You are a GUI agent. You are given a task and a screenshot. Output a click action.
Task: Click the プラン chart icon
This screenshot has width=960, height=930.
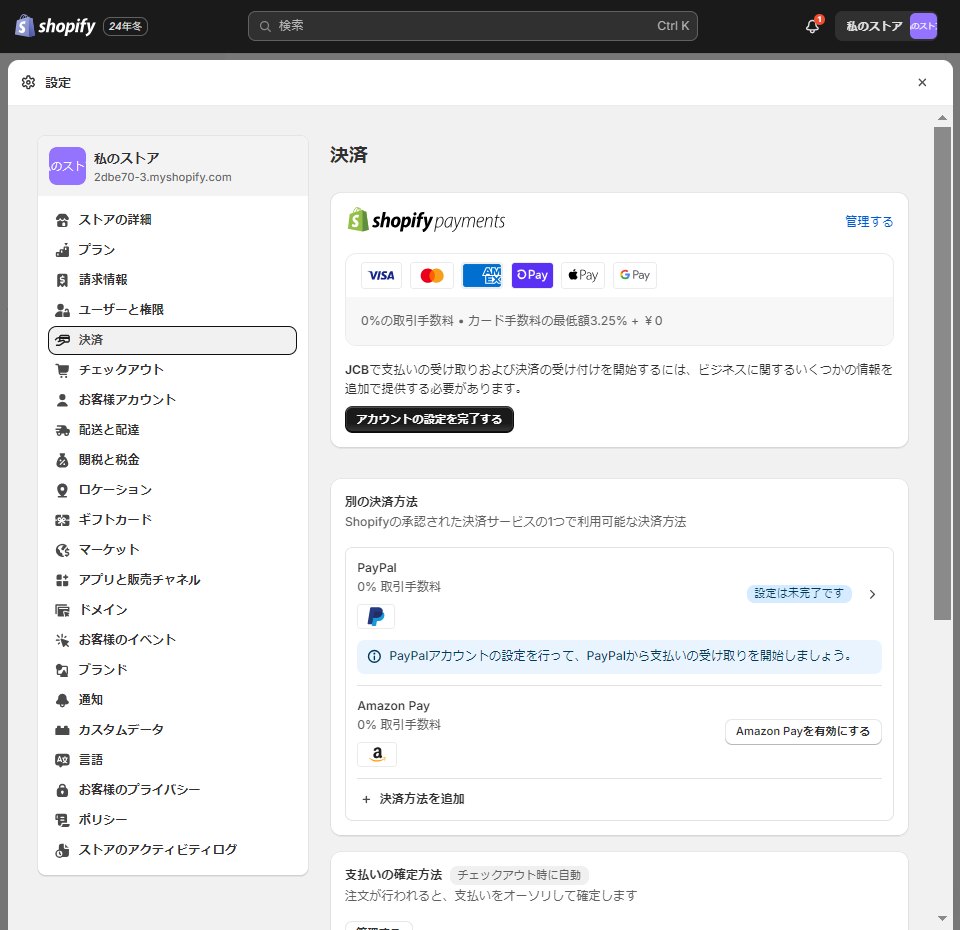(62, 250)
